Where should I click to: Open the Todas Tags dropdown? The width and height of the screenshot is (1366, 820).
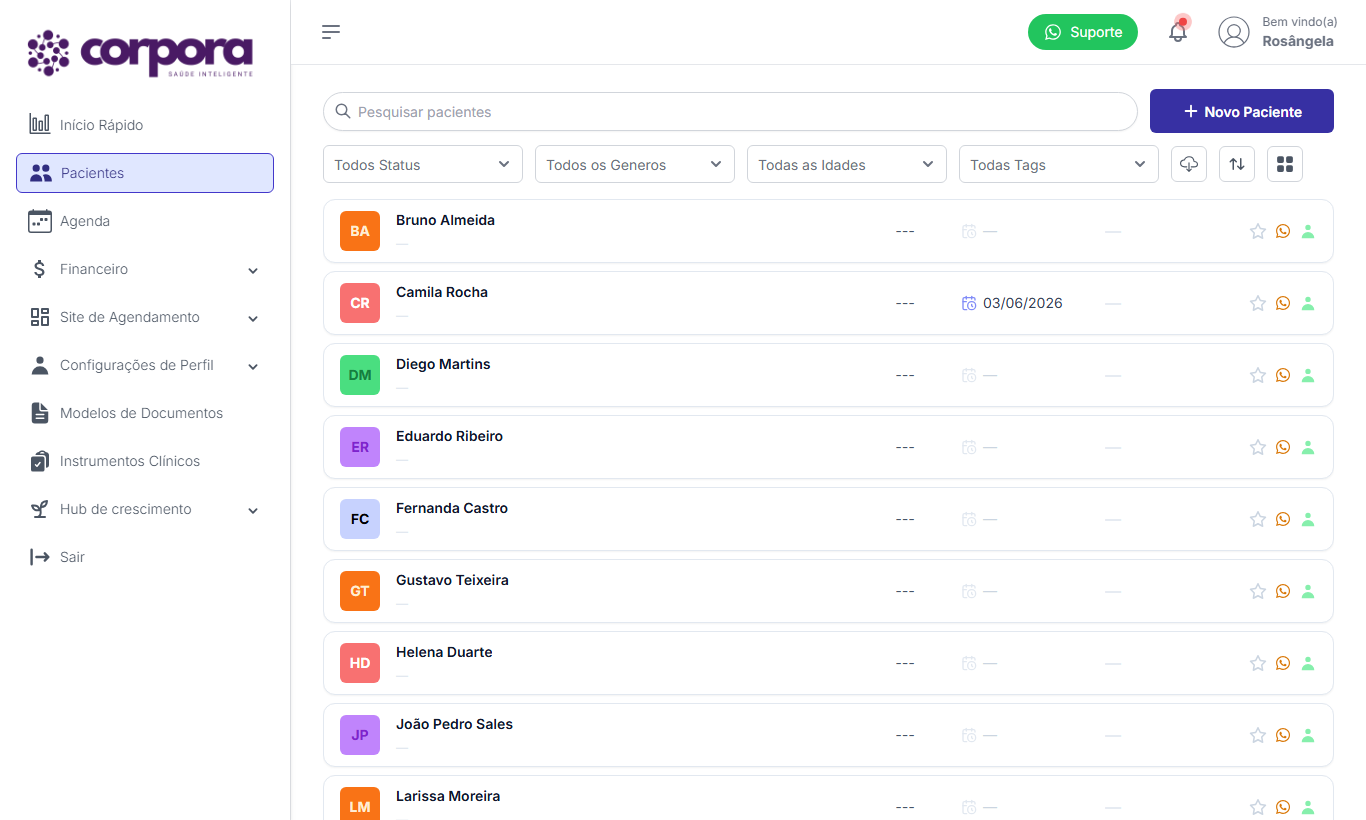click(1059, 164)
